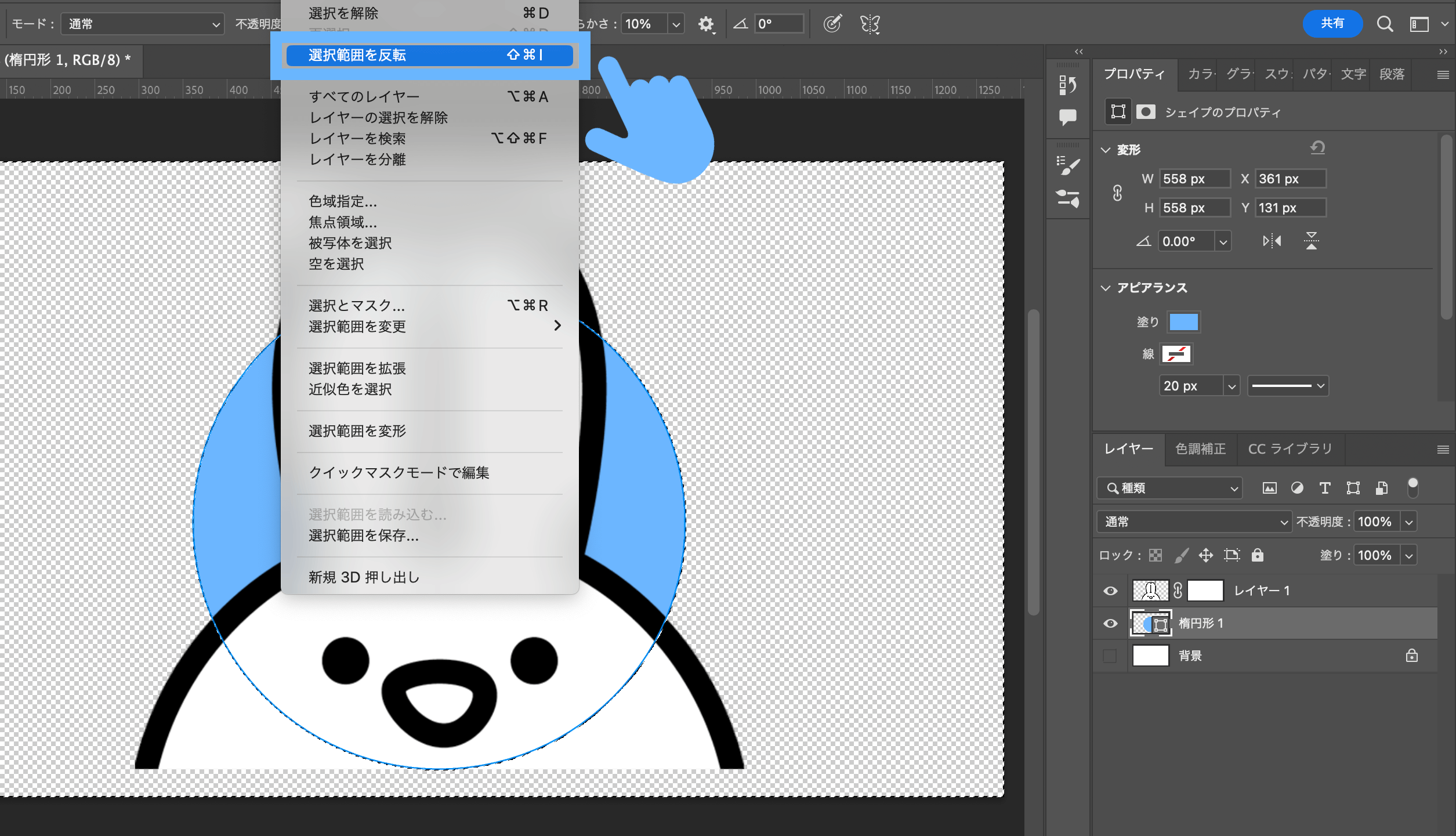Click the 共有 share button

(1332, 24)
